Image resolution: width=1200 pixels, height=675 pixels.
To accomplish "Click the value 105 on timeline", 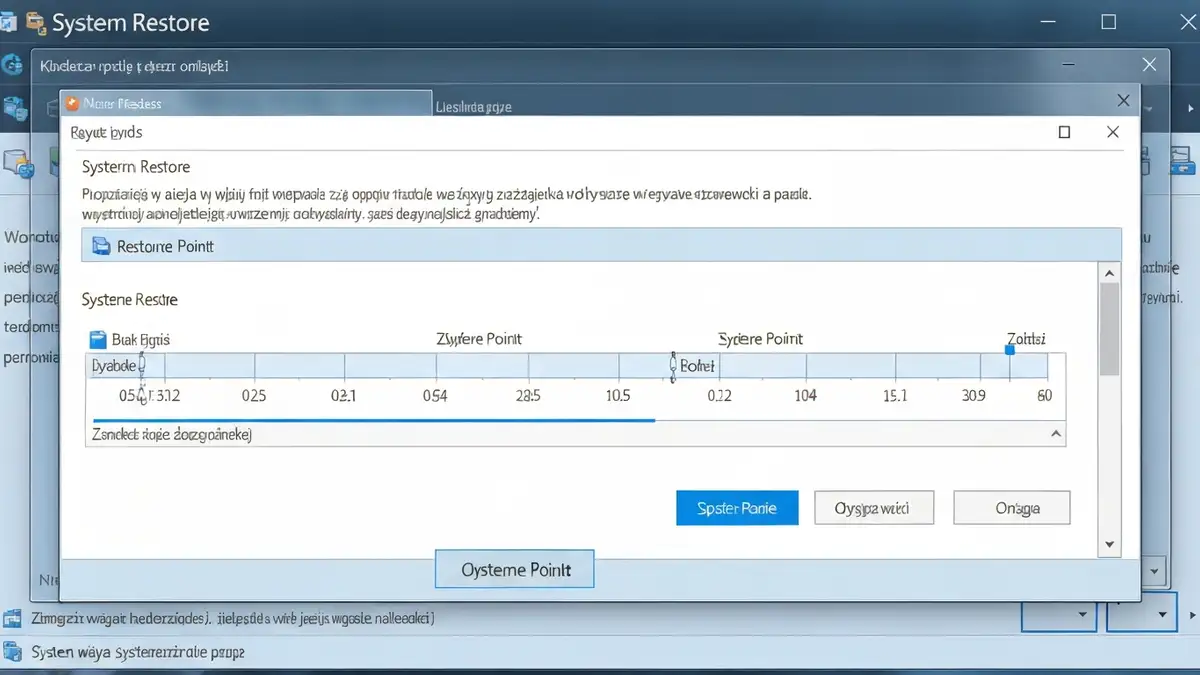I will click(x=618, y=395).
